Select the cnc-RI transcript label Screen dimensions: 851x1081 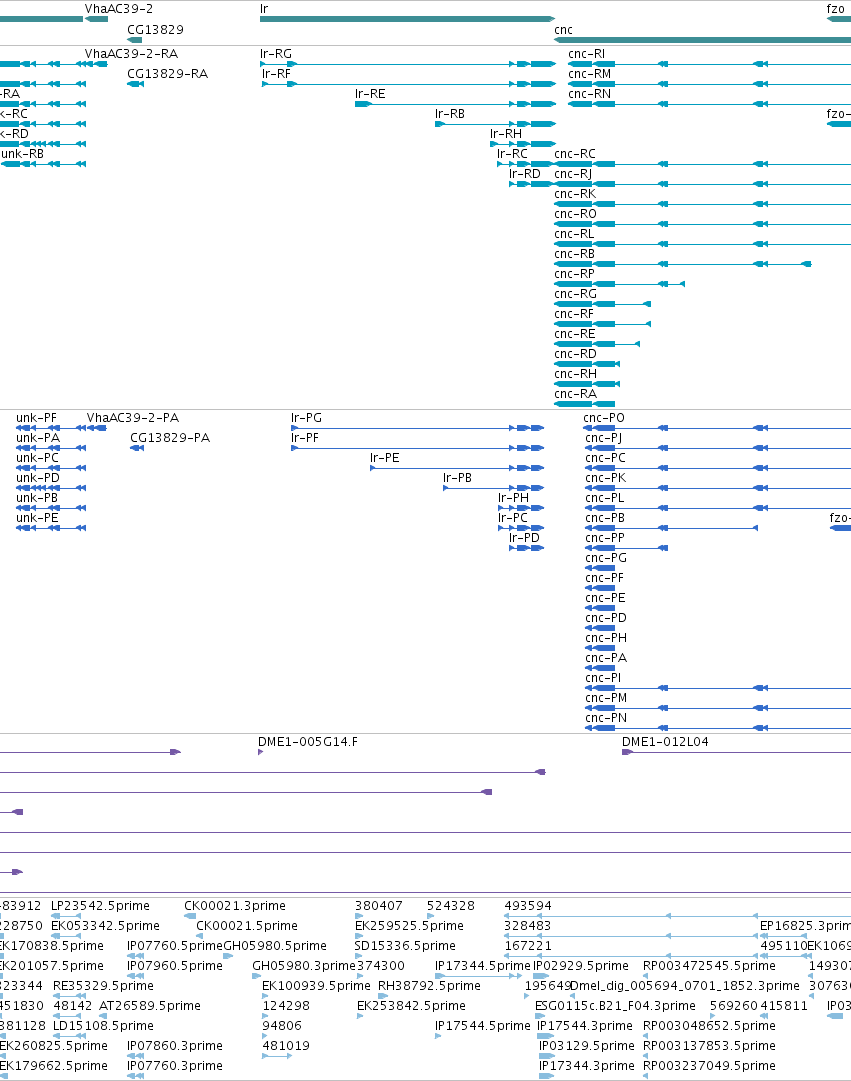[586, 54]
